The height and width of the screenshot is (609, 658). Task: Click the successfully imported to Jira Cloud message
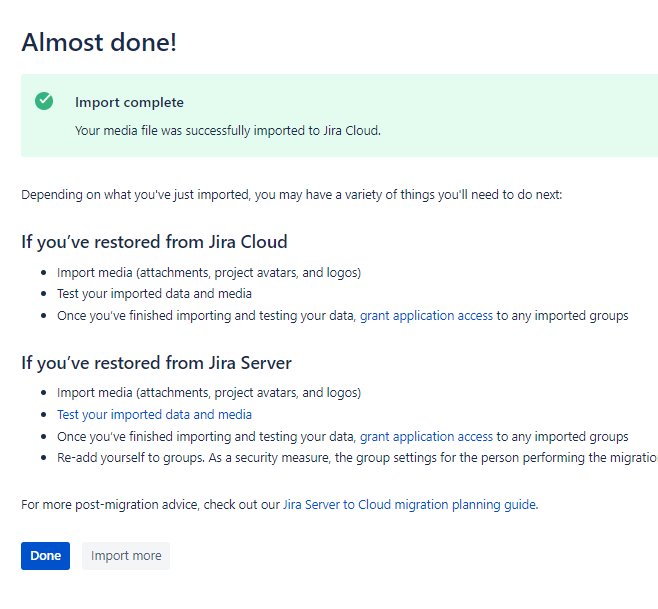pyautogui.click(x=228, y=130)
